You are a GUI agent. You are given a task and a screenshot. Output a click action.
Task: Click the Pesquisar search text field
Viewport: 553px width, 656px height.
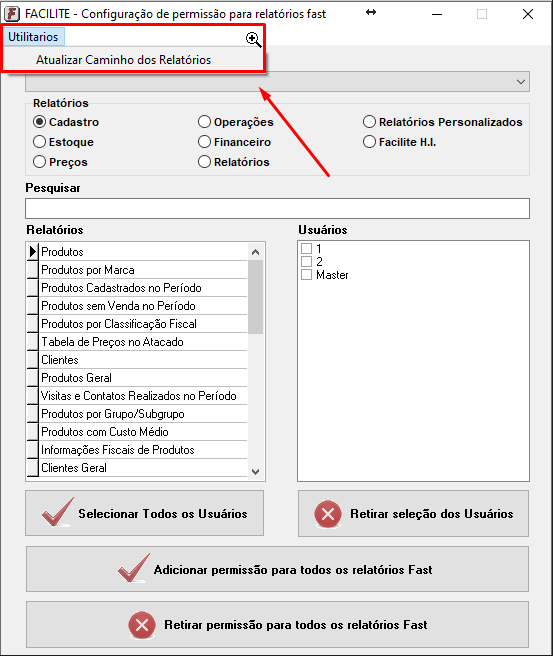pos(277,208)
